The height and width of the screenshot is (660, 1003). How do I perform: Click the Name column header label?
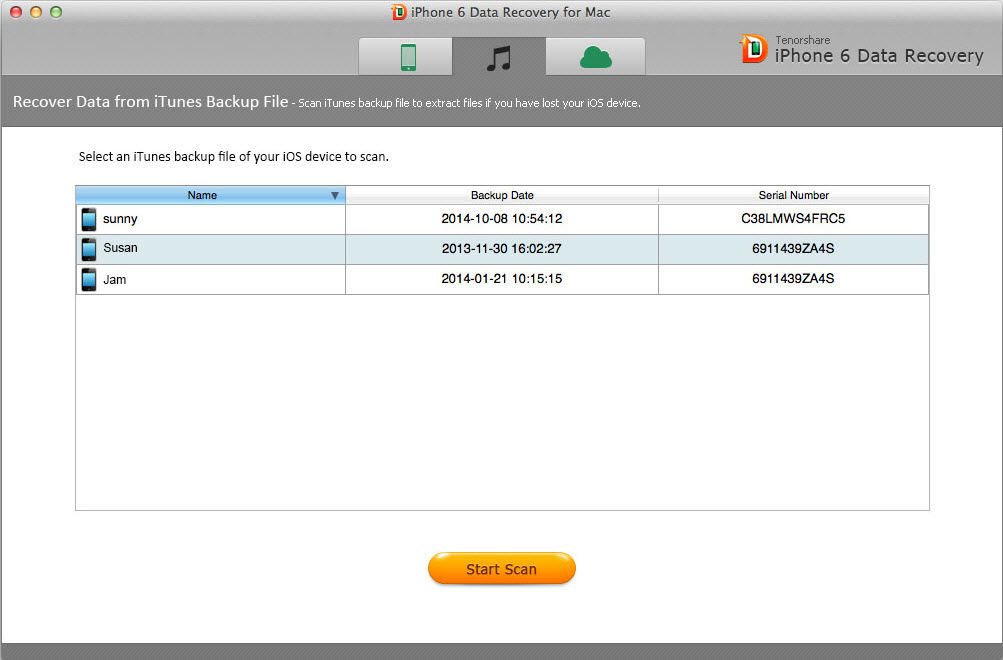202,195
